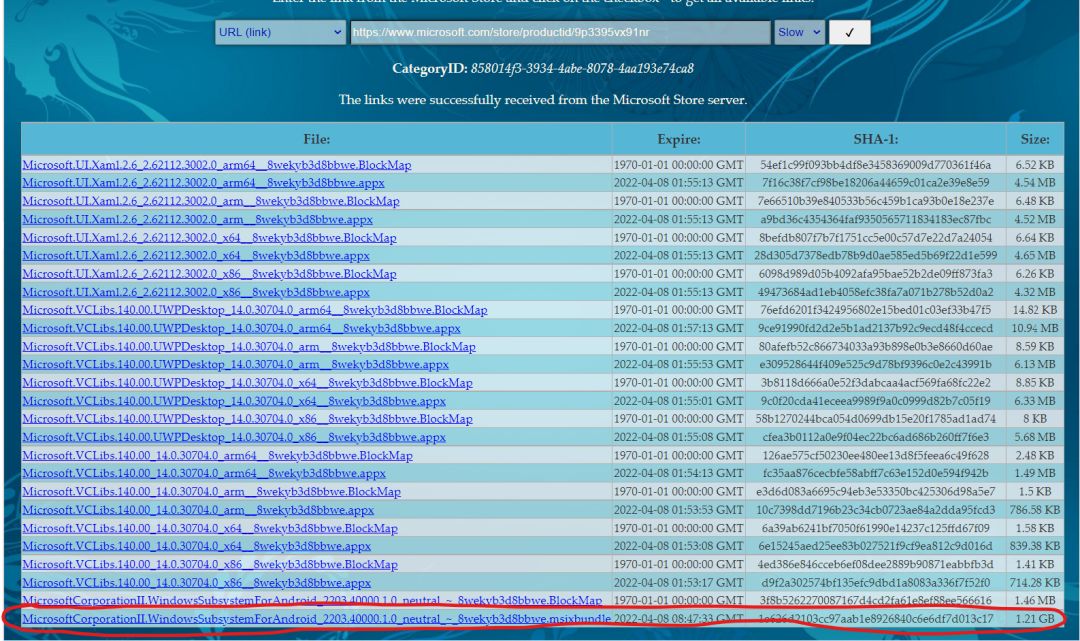Open VCLibs UWPDesktop arm64 BlockMap link
The height and width of the screenshot is (641, 1080).
point(255,310)
